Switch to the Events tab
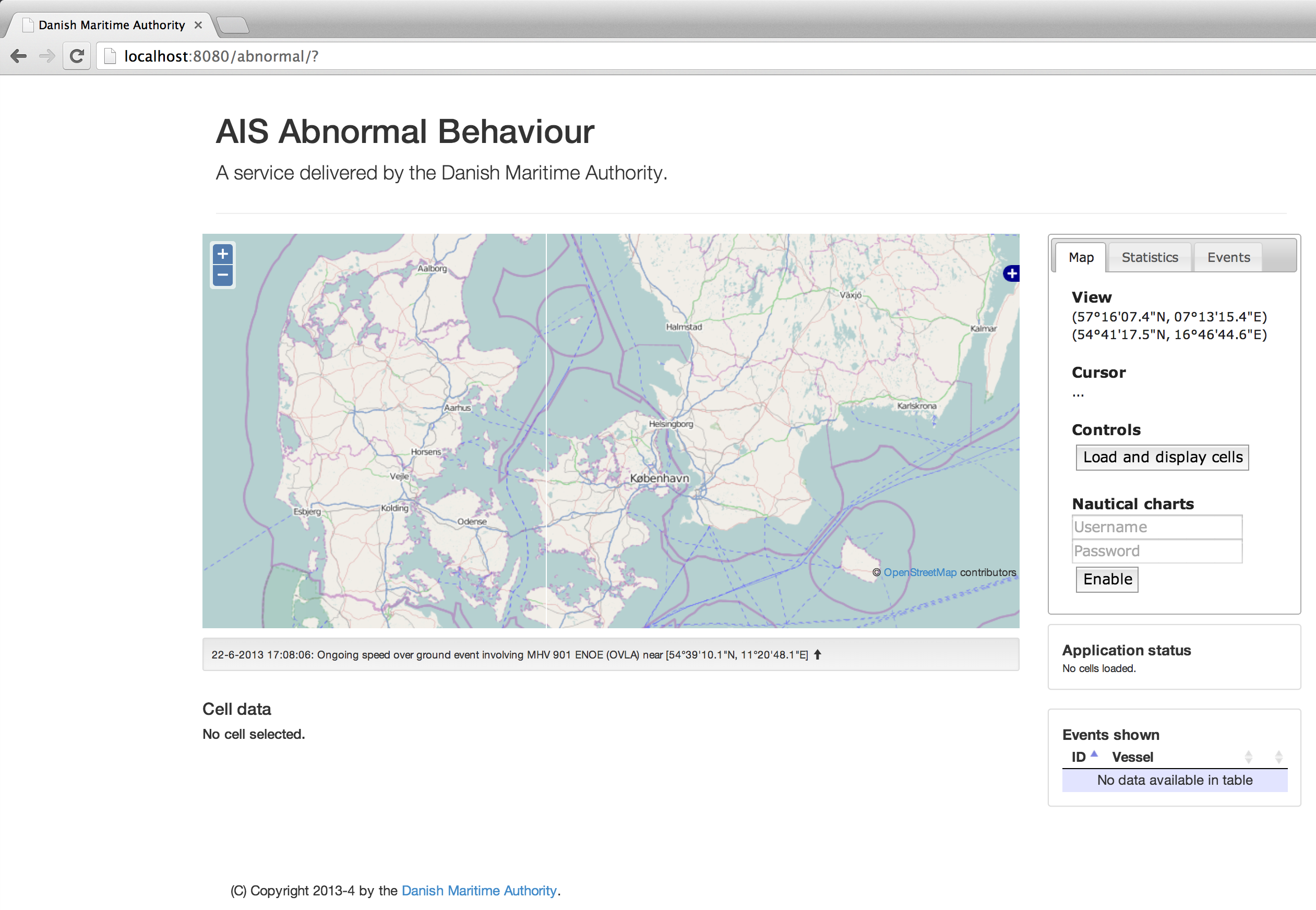 point(1228,258)
